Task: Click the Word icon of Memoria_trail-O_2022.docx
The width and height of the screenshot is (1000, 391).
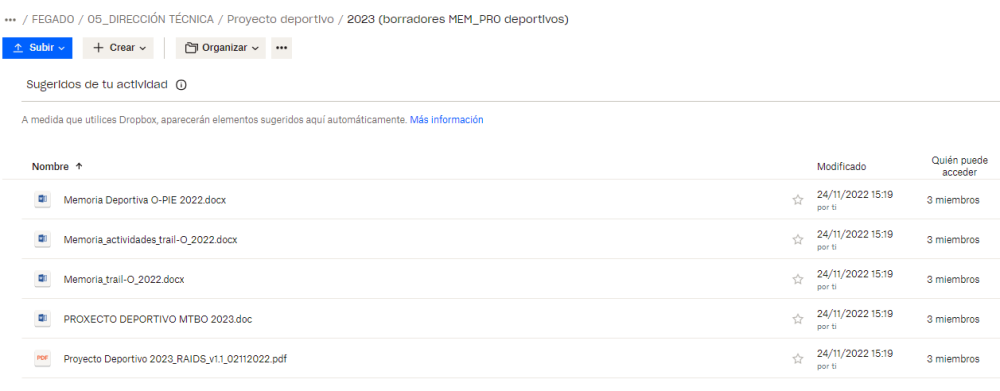Action: 42,279
